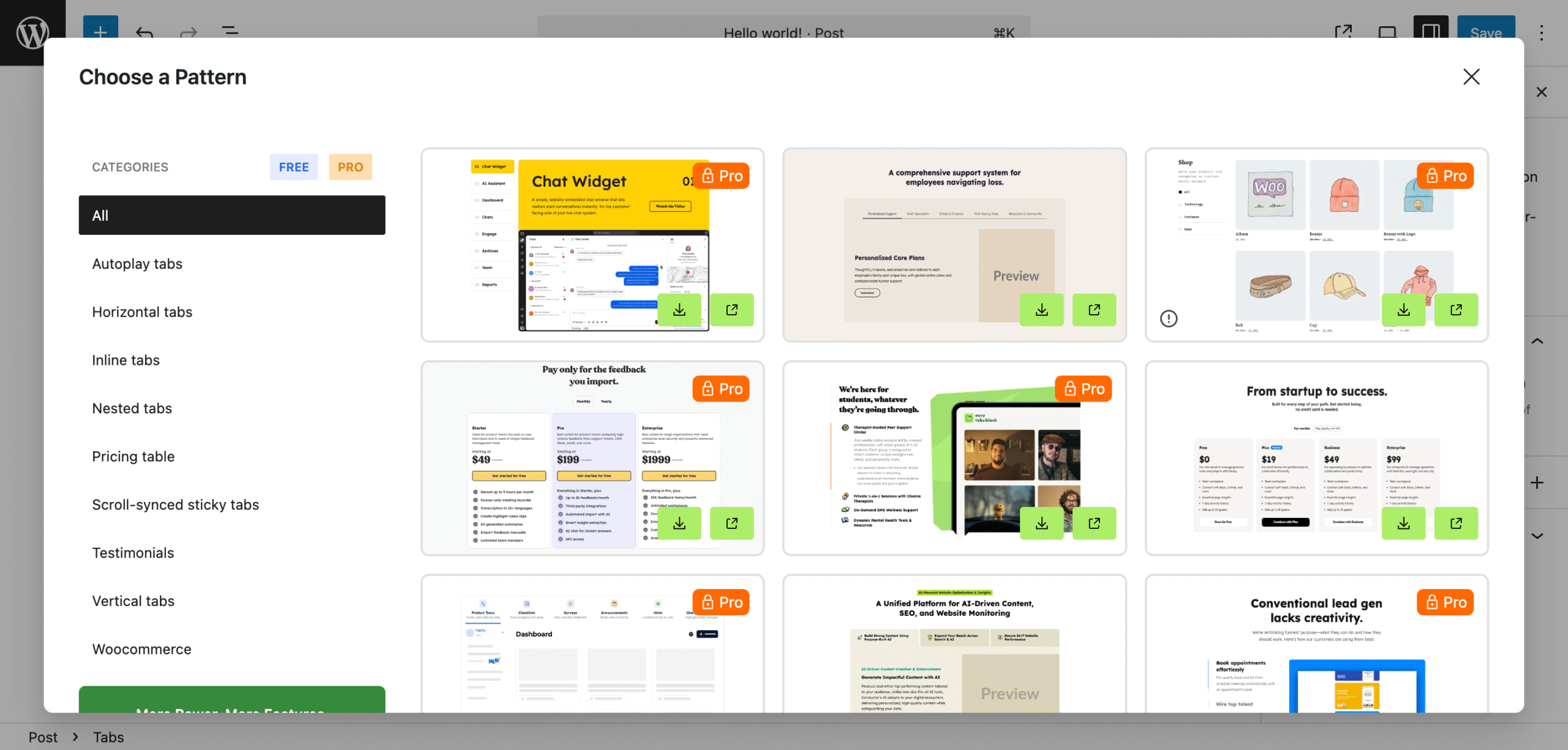Select the Pricing table category
Screen dimensions: 1568x750
(134, 456)
